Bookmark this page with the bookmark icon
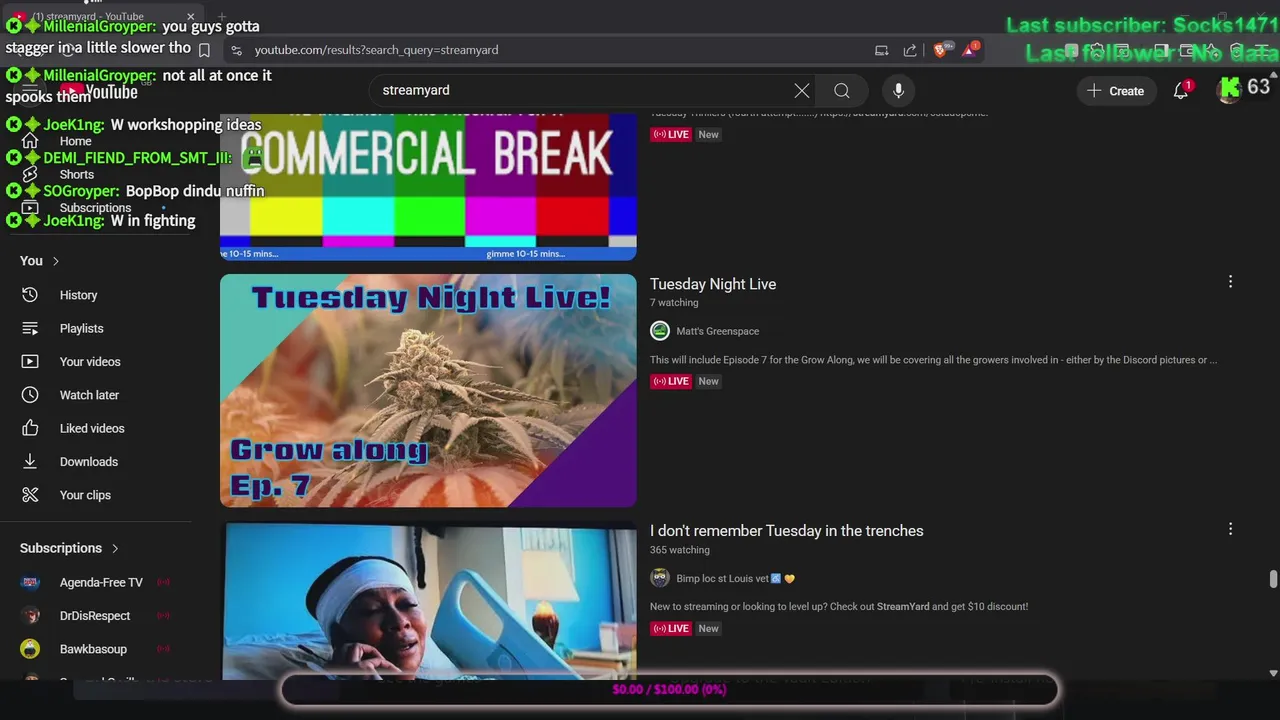 point(204,50)
